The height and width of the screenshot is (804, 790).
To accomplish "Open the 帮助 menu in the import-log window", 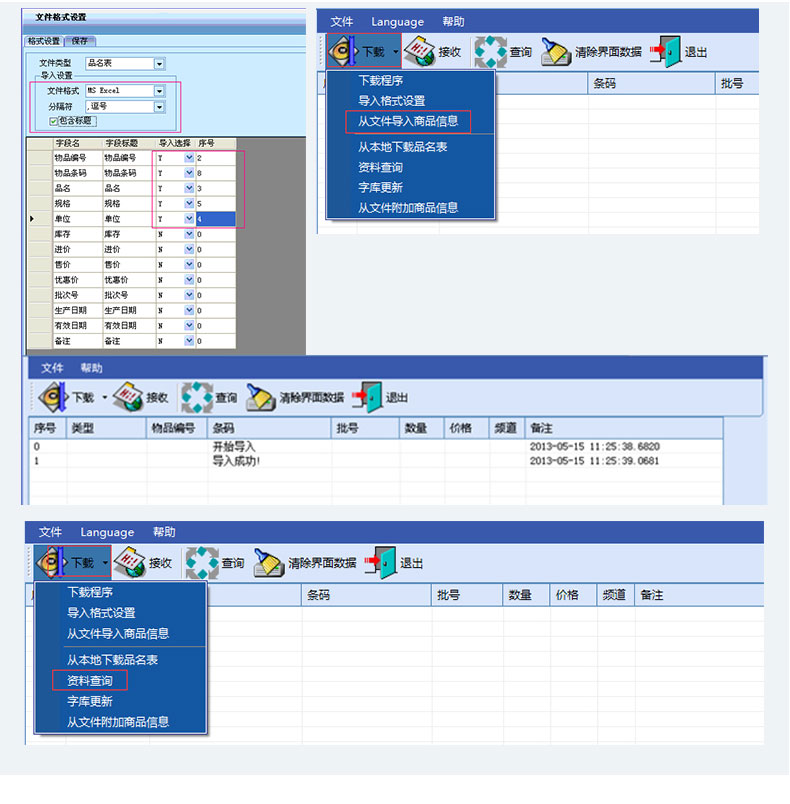I will tap(91, 368).
